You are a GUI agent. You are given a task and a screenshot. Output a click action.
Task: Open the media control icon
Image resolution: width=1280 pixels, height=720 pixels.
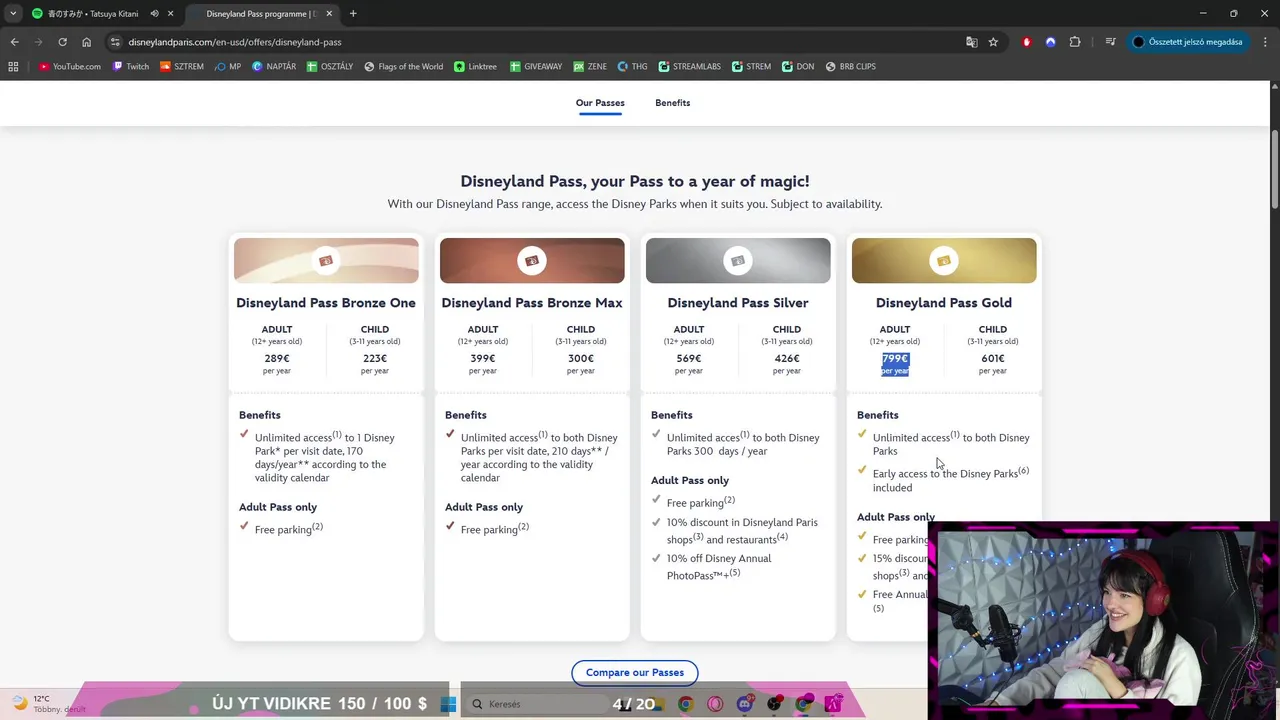tap(1110, 42)
